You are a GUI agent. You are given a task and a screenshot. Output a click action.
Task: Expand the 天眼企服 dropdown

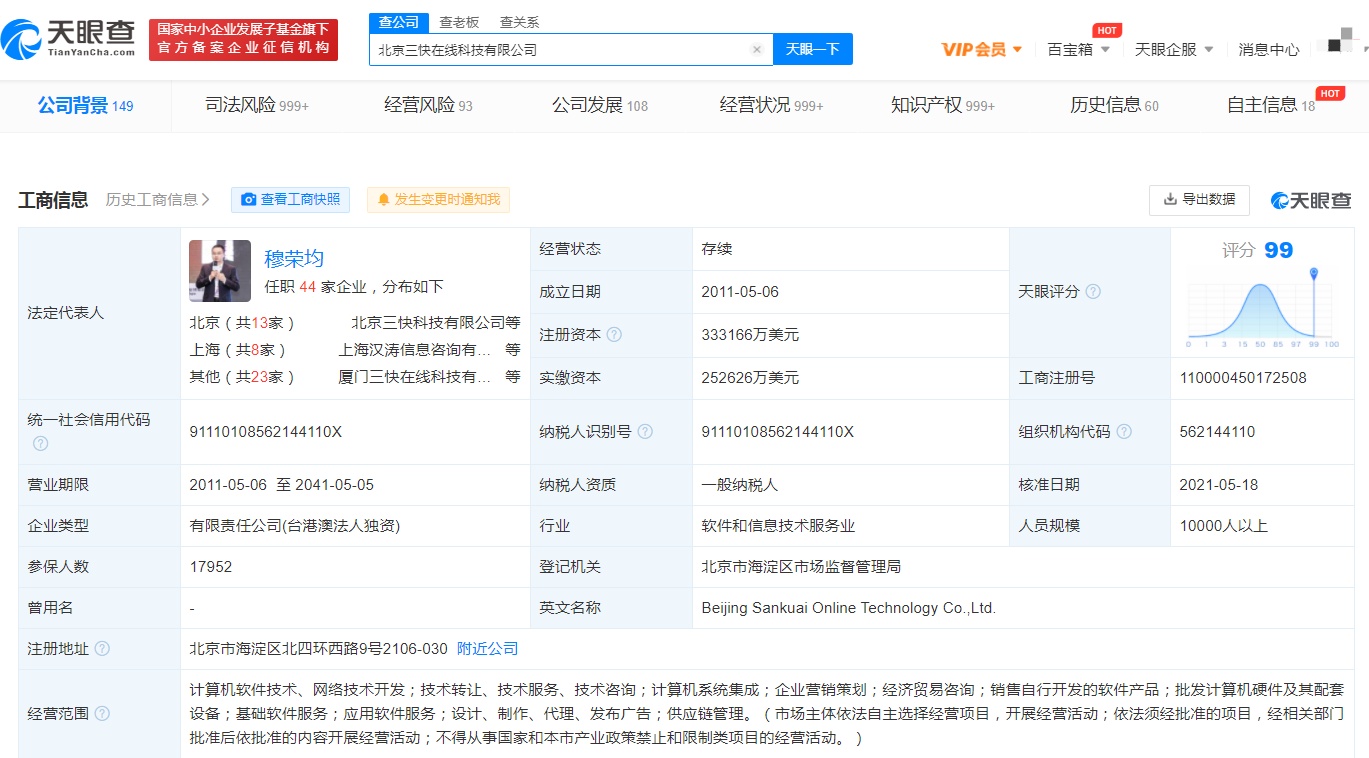click(1174, 49)
